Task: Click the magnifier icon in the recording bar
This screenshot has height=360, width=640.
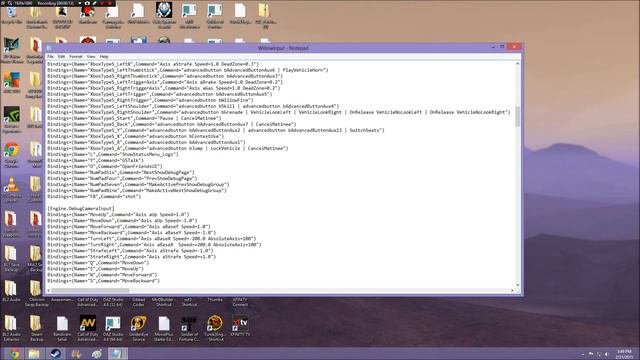Action: [x=9, y=3]
